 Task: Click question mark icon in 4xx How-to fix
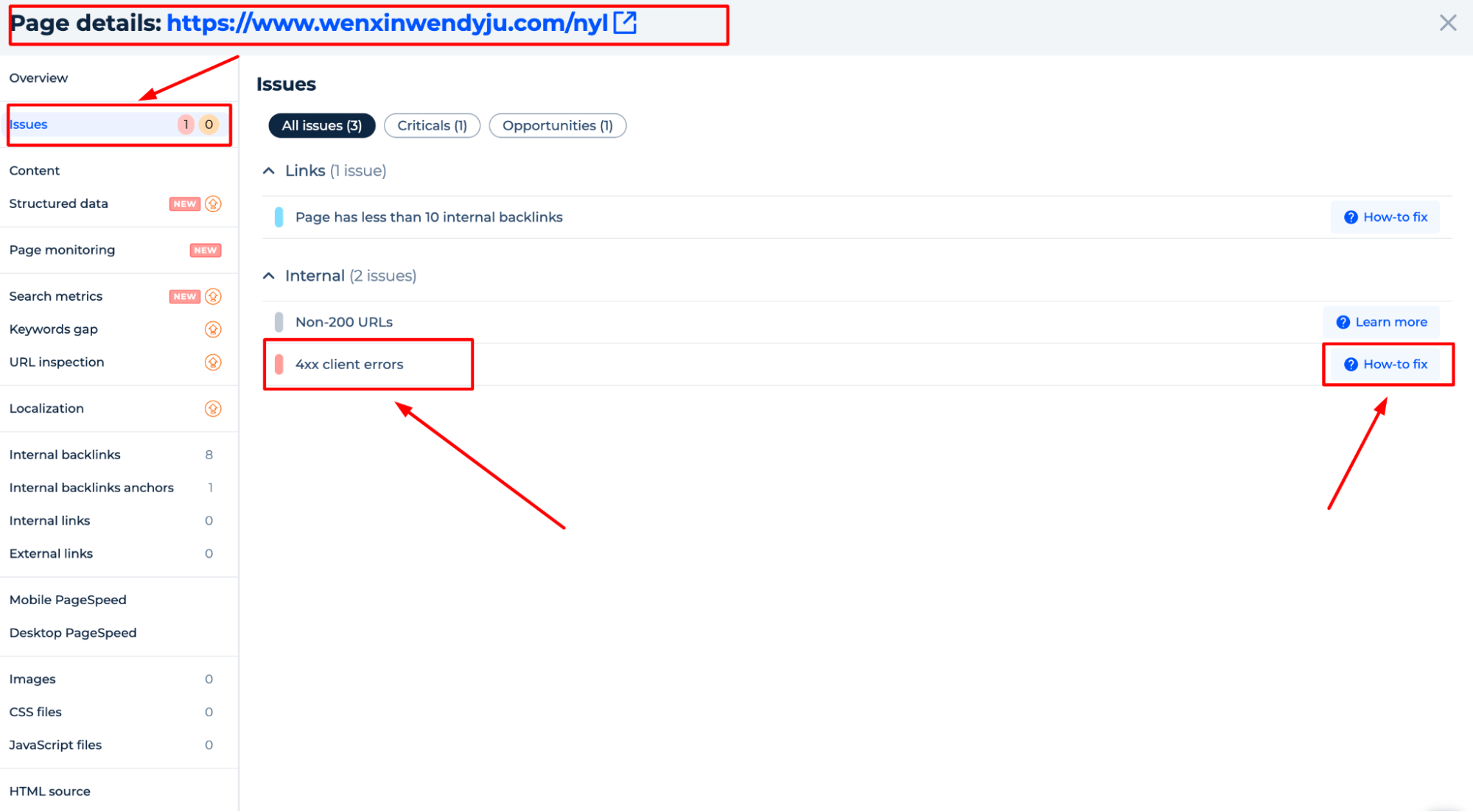coord(1351,364)
